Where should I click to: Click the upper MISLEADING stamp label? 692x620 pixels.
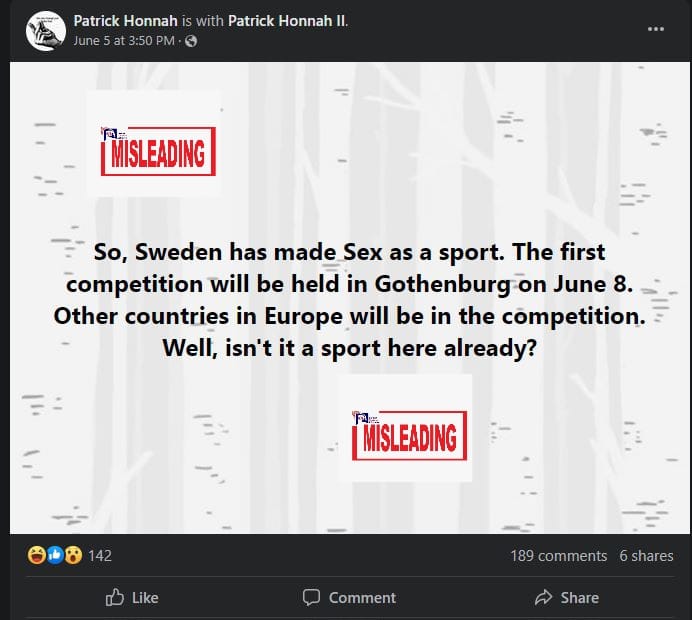tap(159, 153)
